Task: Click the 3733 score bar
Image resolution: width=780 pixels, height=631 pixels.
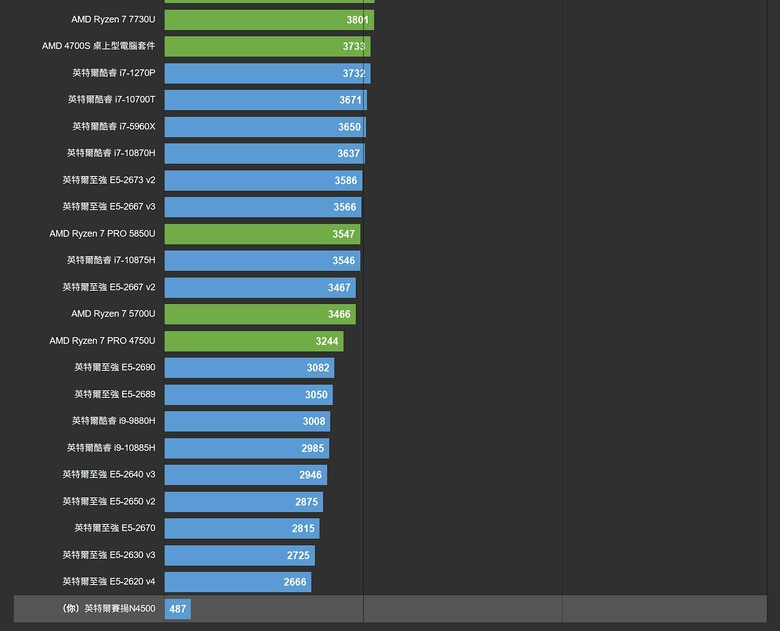Action: (268, 46)
